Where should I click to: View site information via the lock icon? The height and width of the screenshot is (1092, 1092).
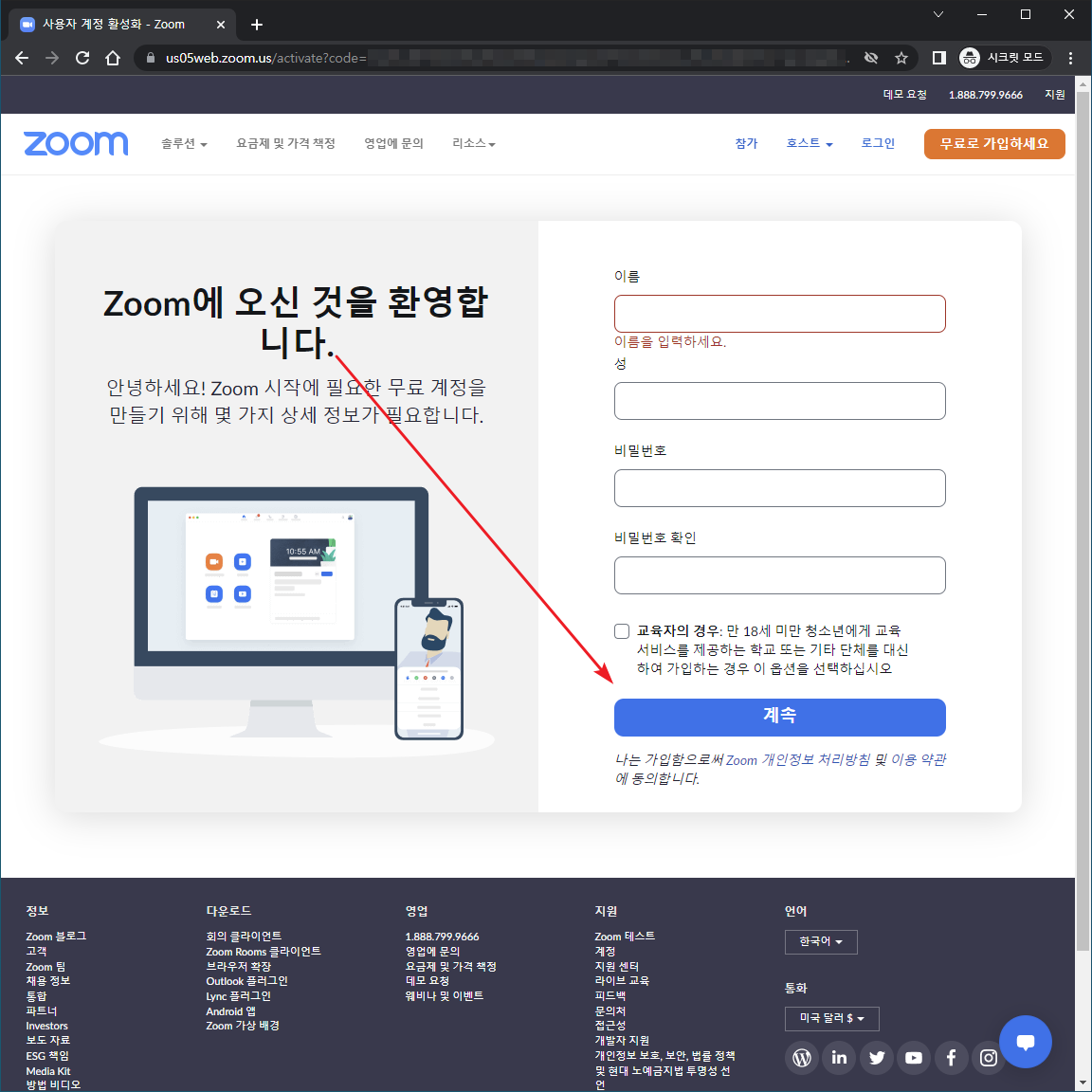click(151, 58)
